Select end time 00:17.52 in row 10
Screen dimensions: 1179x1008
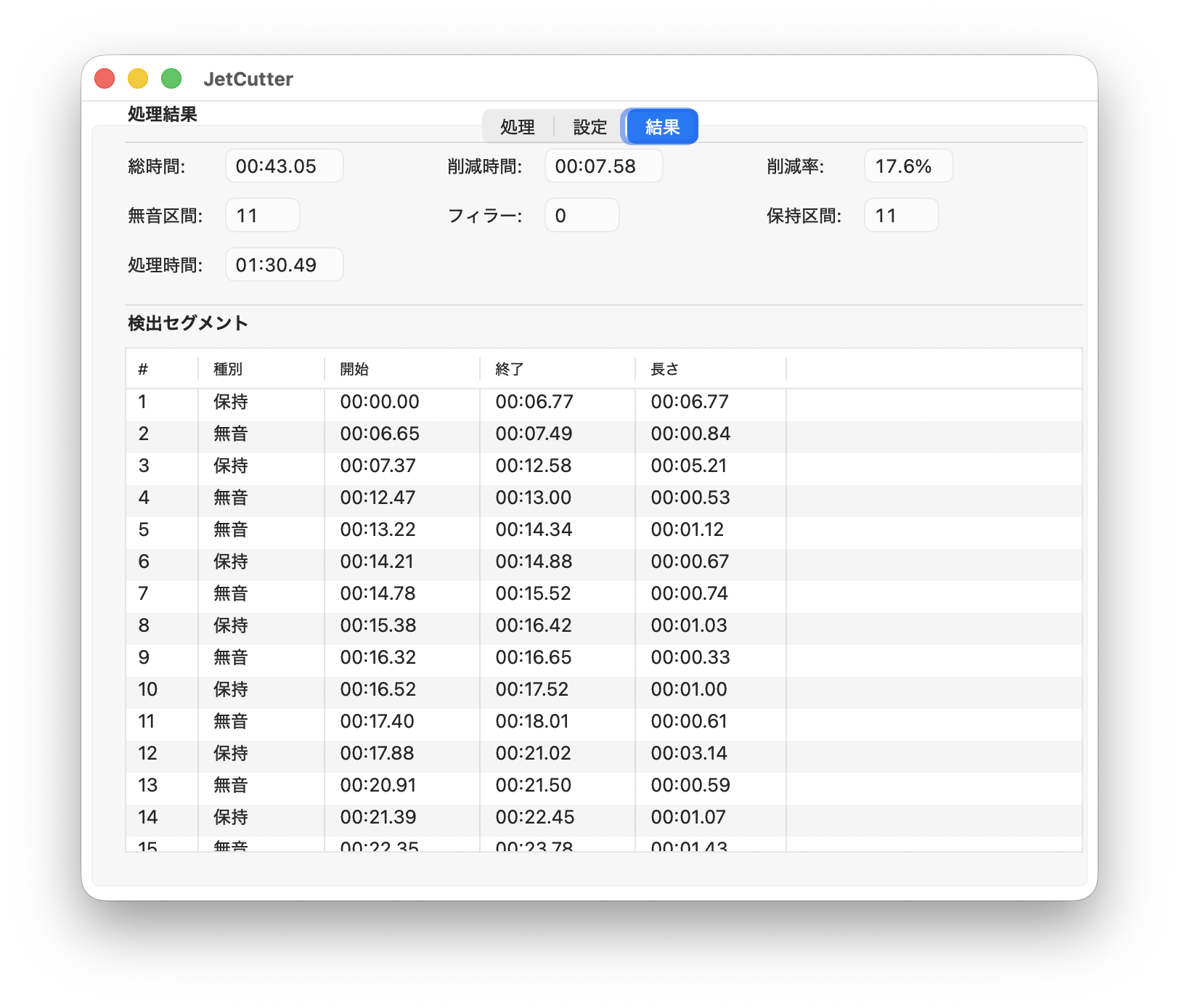point(532,689)
